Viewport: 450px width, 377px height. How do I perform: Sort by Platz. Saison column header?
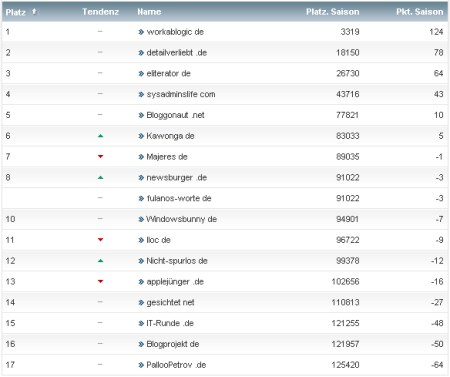[x=333, y=12]
